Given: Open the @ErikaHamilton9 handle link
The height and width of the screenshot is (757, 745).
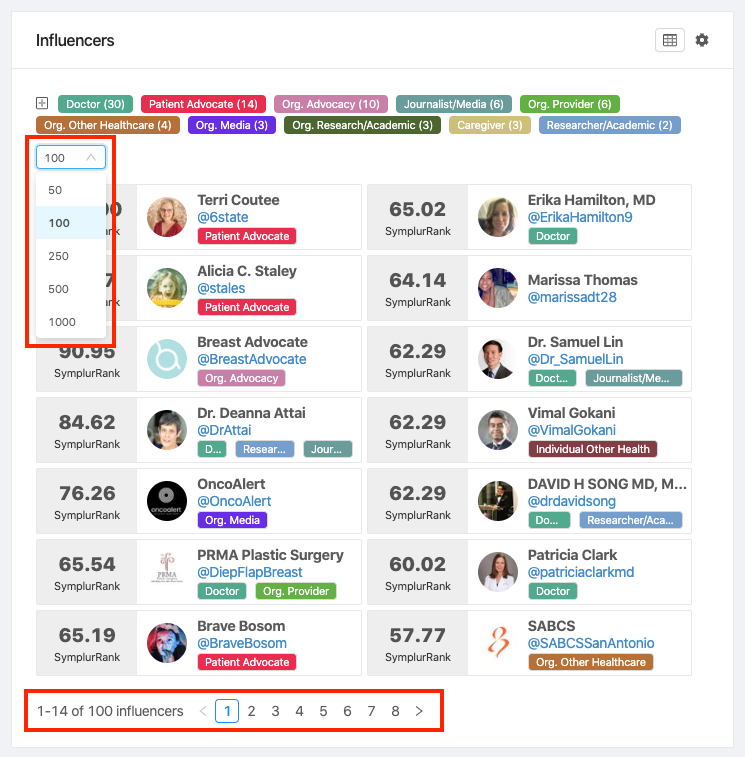Looking at the screenshot, I should pos(580,217).
